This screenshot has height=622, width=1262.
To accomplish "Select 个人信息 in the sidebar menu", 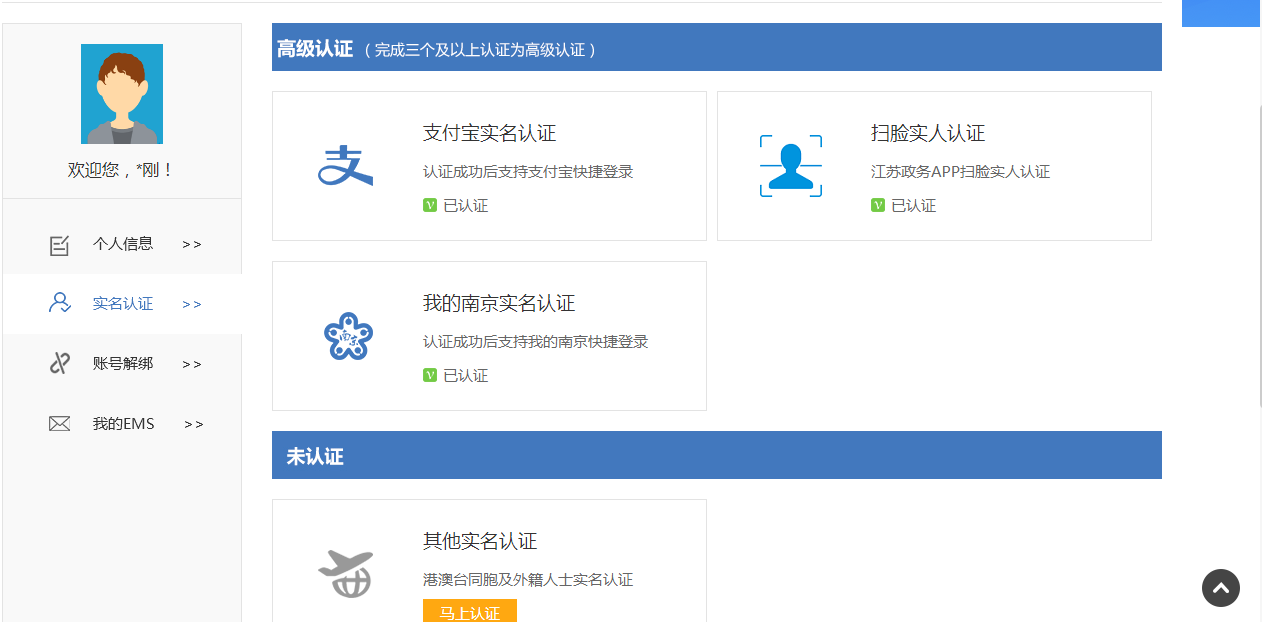I will (125, 243).
